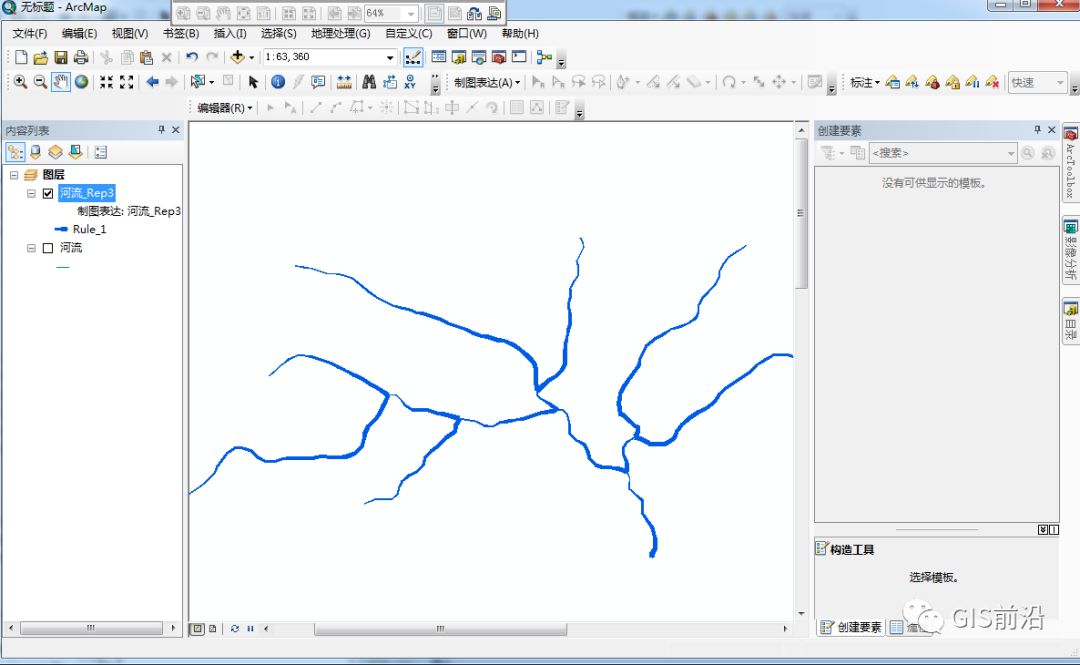Open the template search dropdown arrow
The image size is (1080, 665).
pos(1010,153)
